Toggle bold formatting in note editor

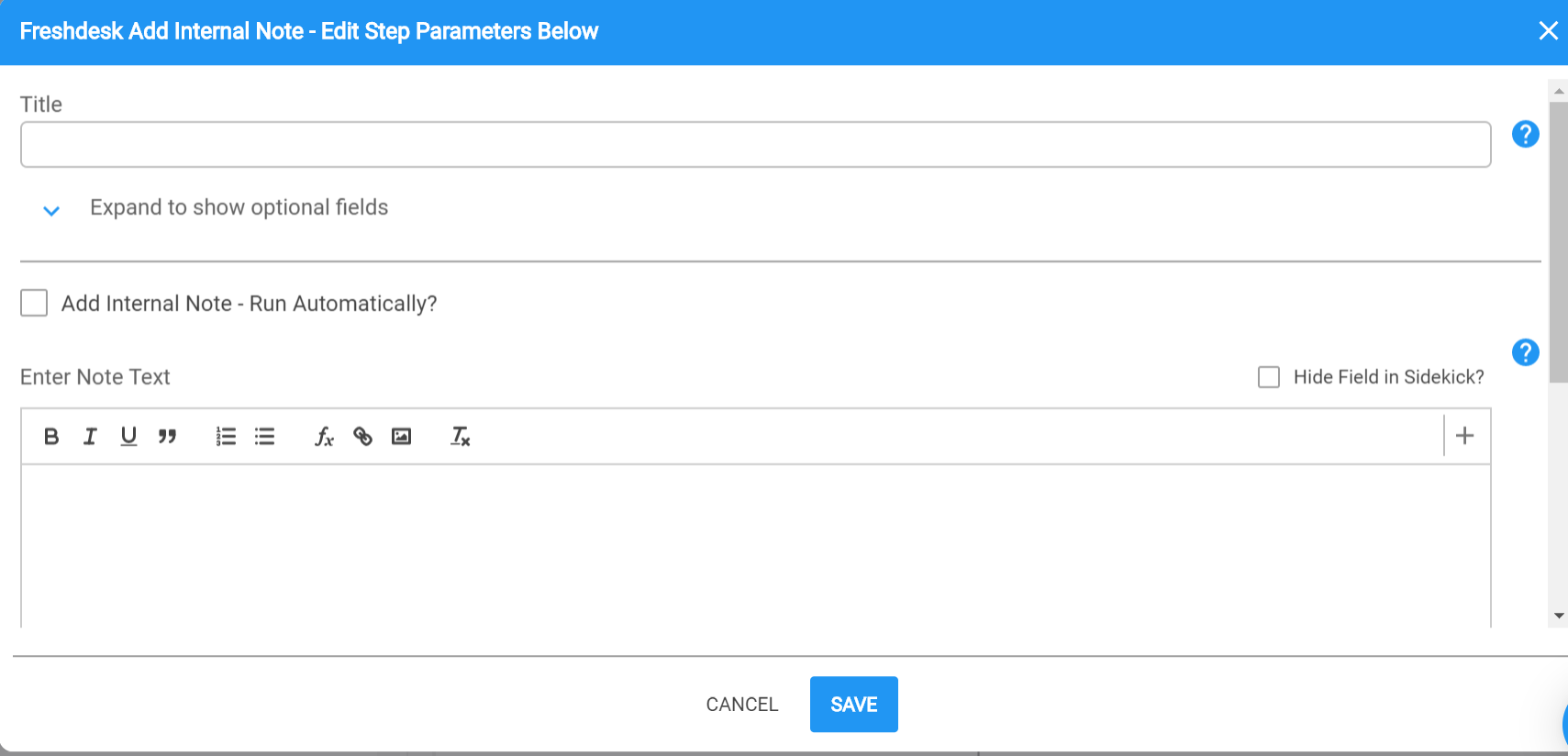pos(51,437)
